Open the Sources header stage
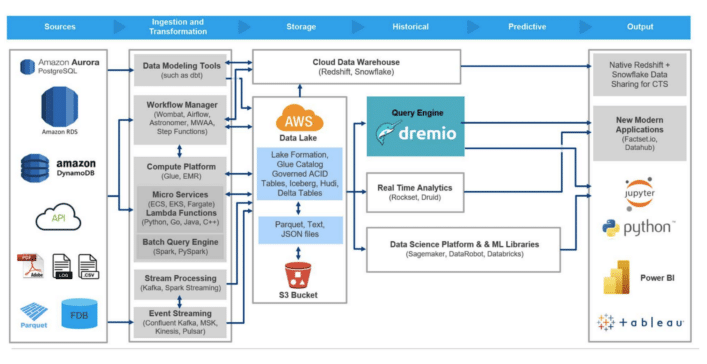This screenshot has height=364, width=707. coord(60,27)
